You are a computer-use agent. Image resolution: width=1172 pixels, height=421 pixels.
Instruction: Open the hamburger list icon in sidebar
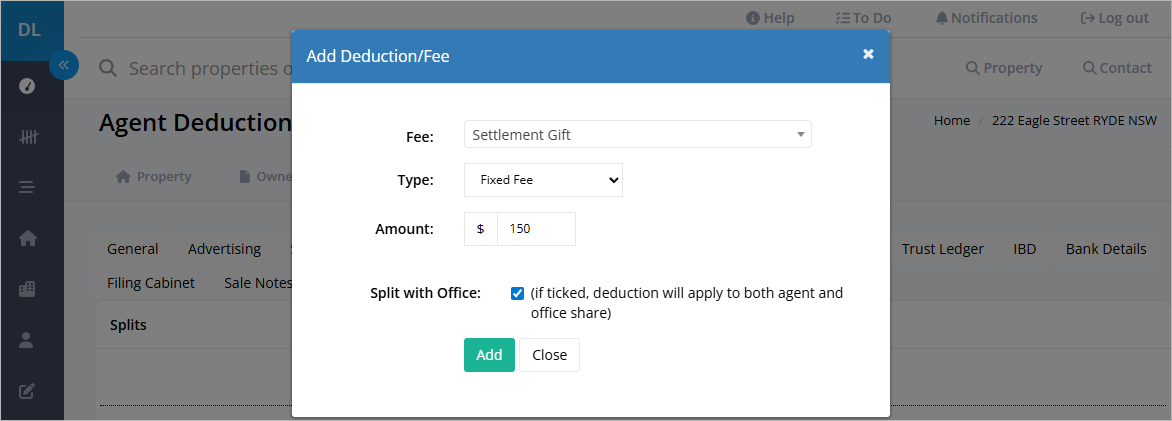click(x=27, y=188)
